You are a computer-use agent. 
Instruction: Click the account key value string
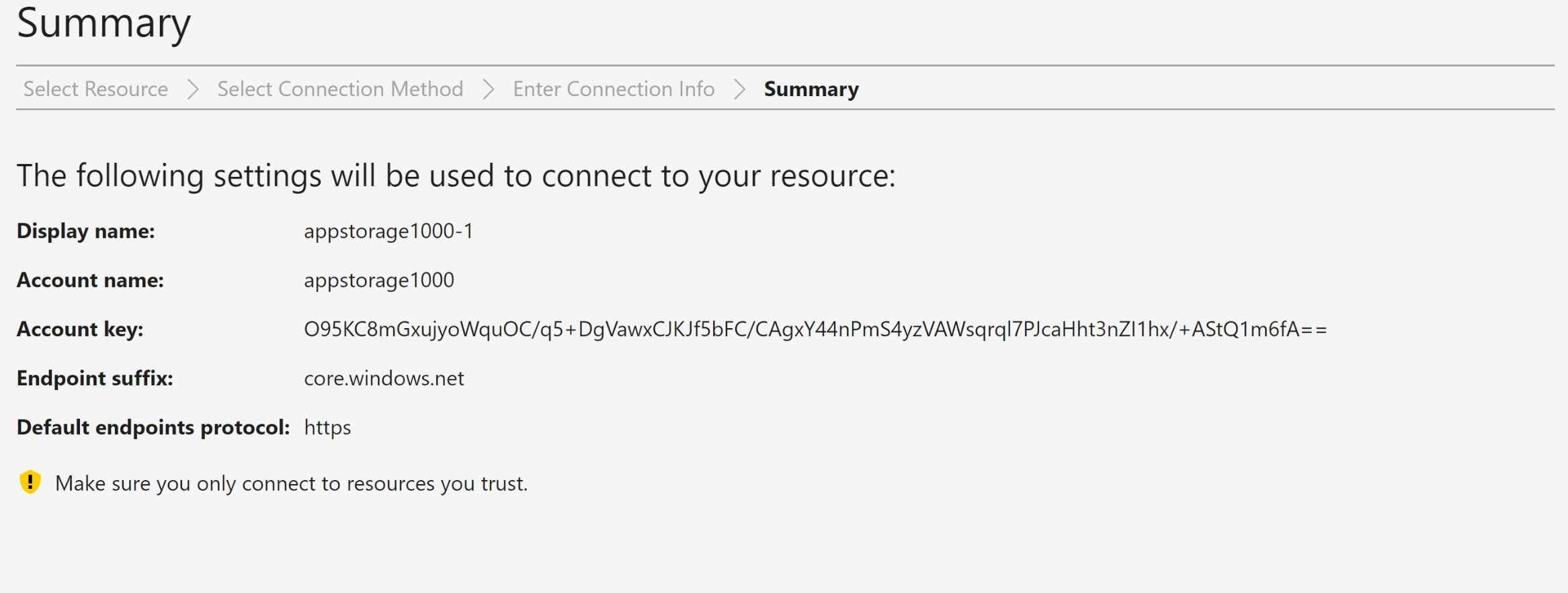click(815, 329)
